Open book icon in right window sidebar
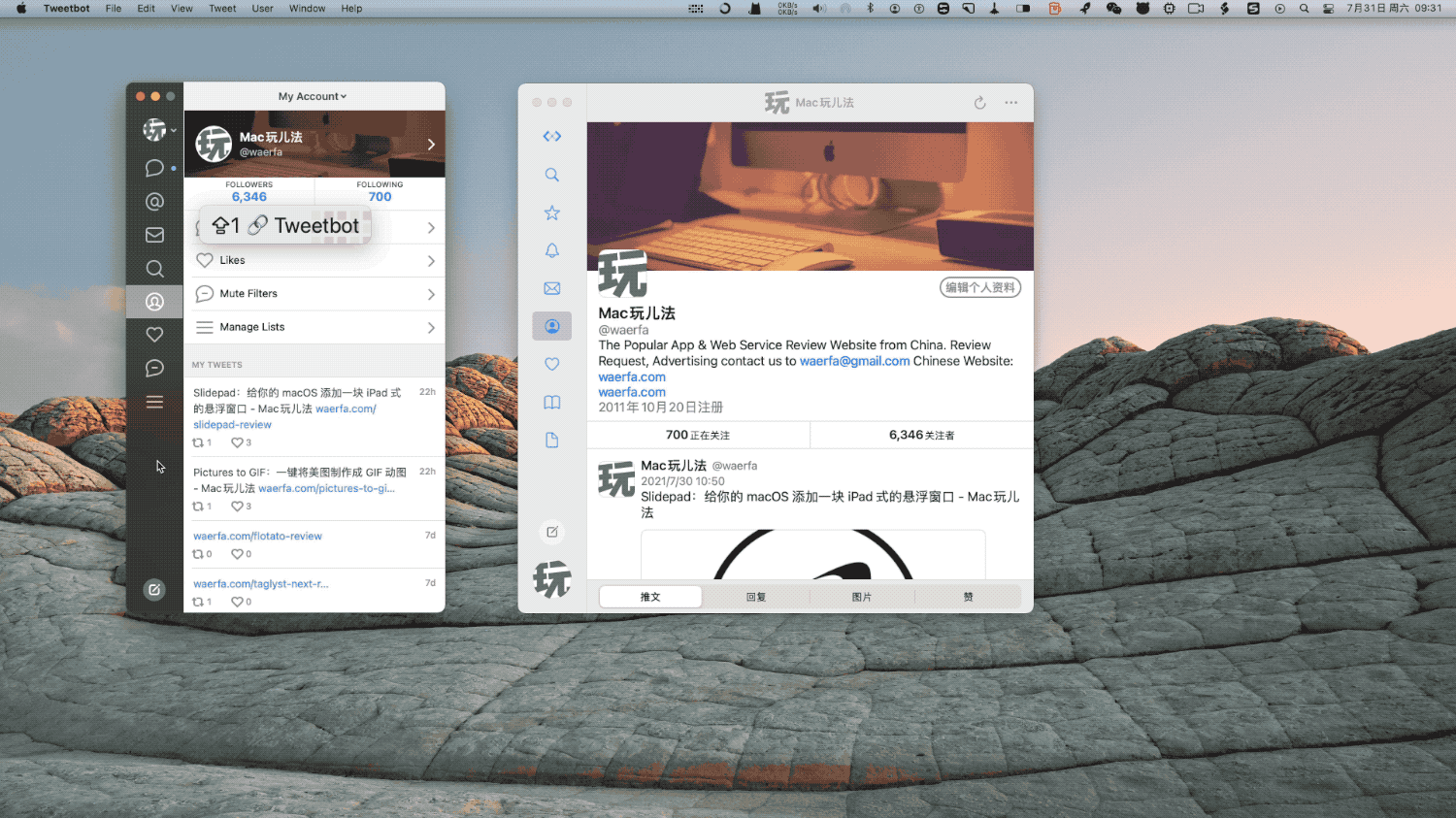This screenshot has width=1456, height=818. pos(552,402)
